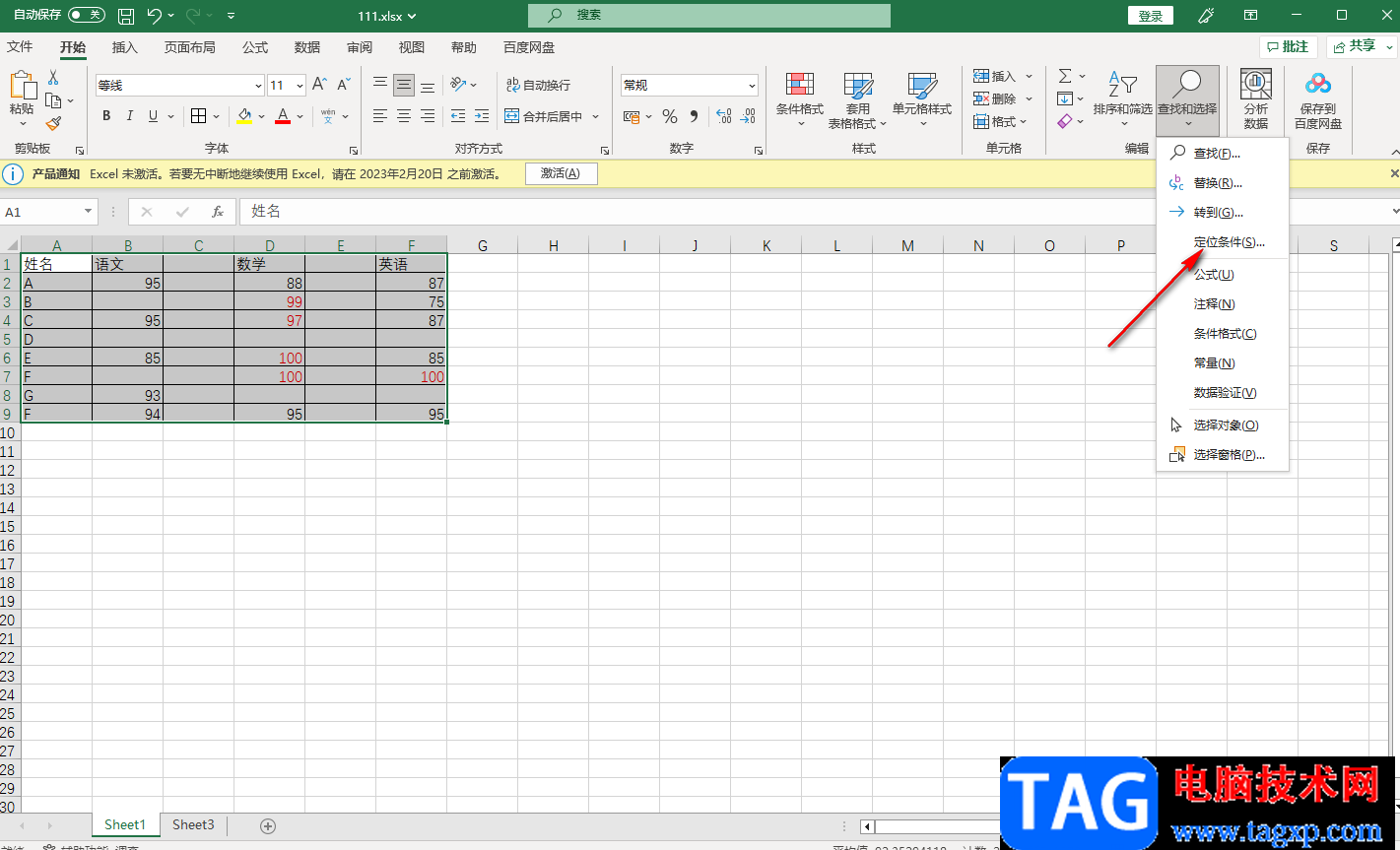Decrease font size with small A
The image size is (1400, 850).
(x=343, y=86)
